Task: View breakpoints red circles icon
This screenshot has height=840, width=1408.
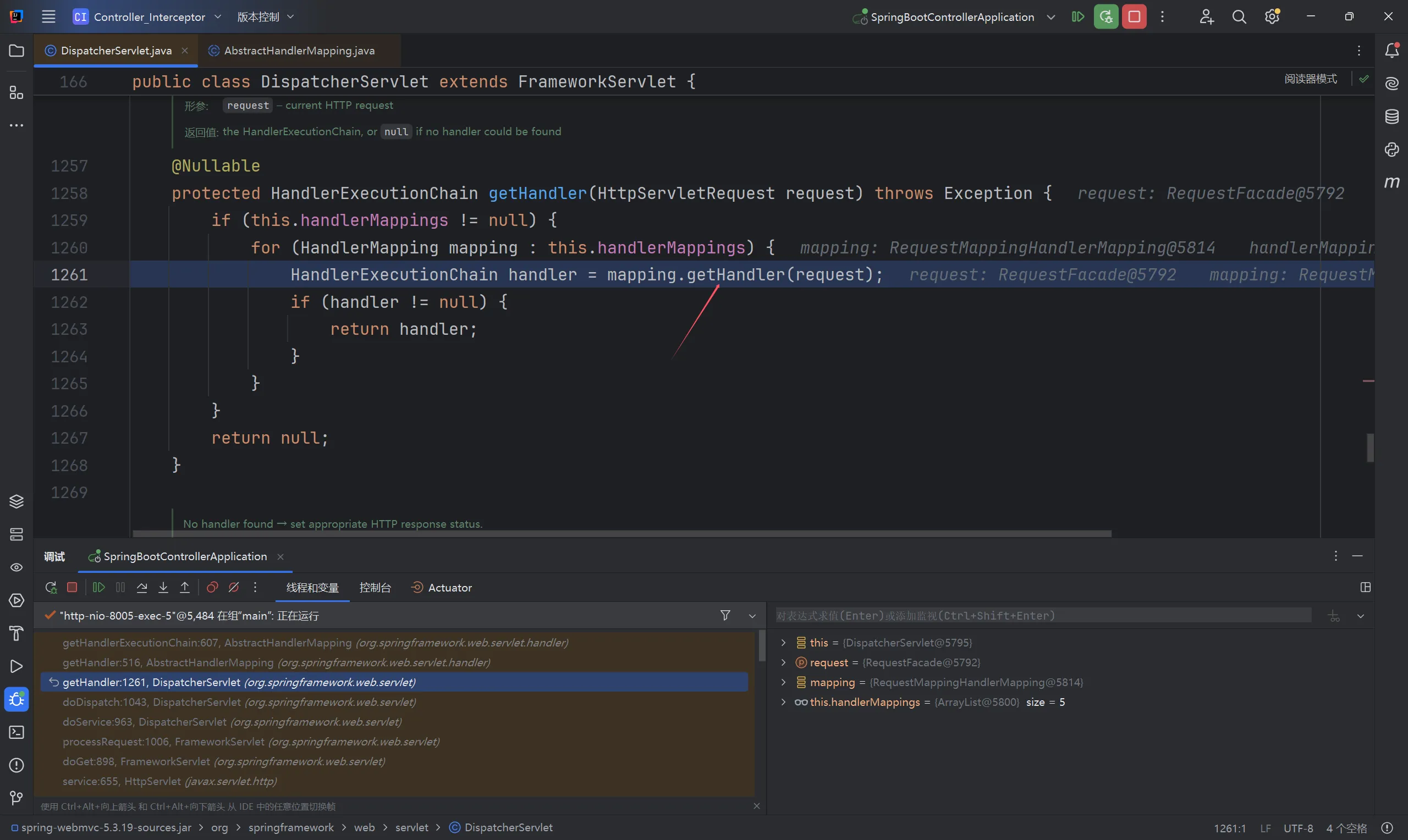Action: coord(212,588)
